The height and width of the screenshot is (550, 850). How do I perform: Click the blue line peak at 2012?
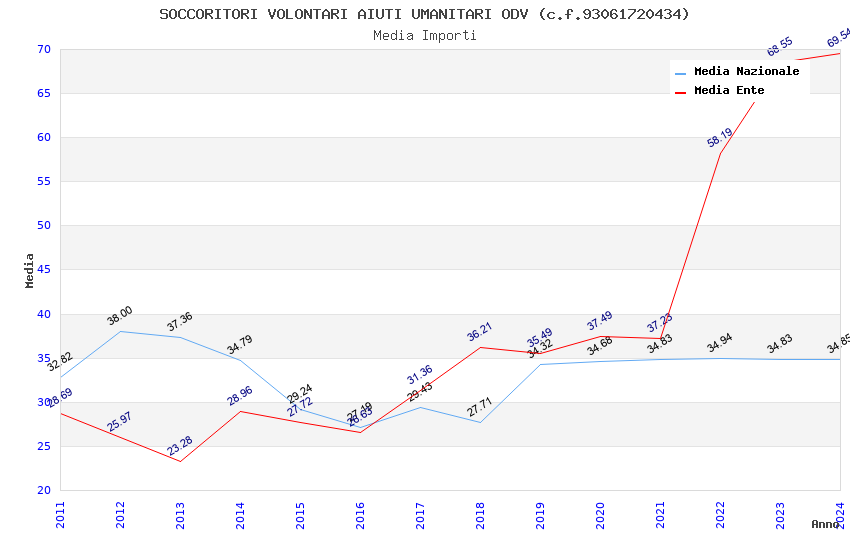120,331
